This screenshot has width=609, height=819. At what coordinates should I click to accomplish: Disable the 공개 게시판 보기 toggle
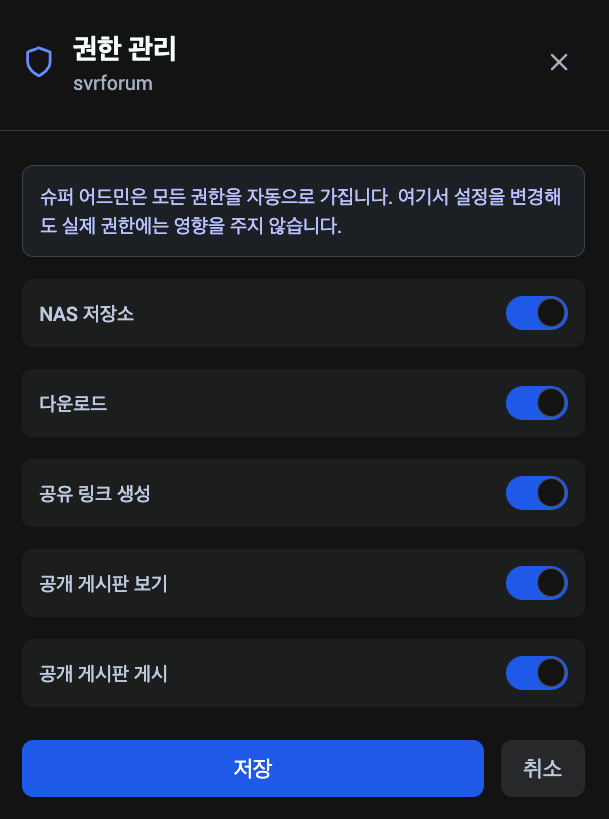click(x=537, y=583)
